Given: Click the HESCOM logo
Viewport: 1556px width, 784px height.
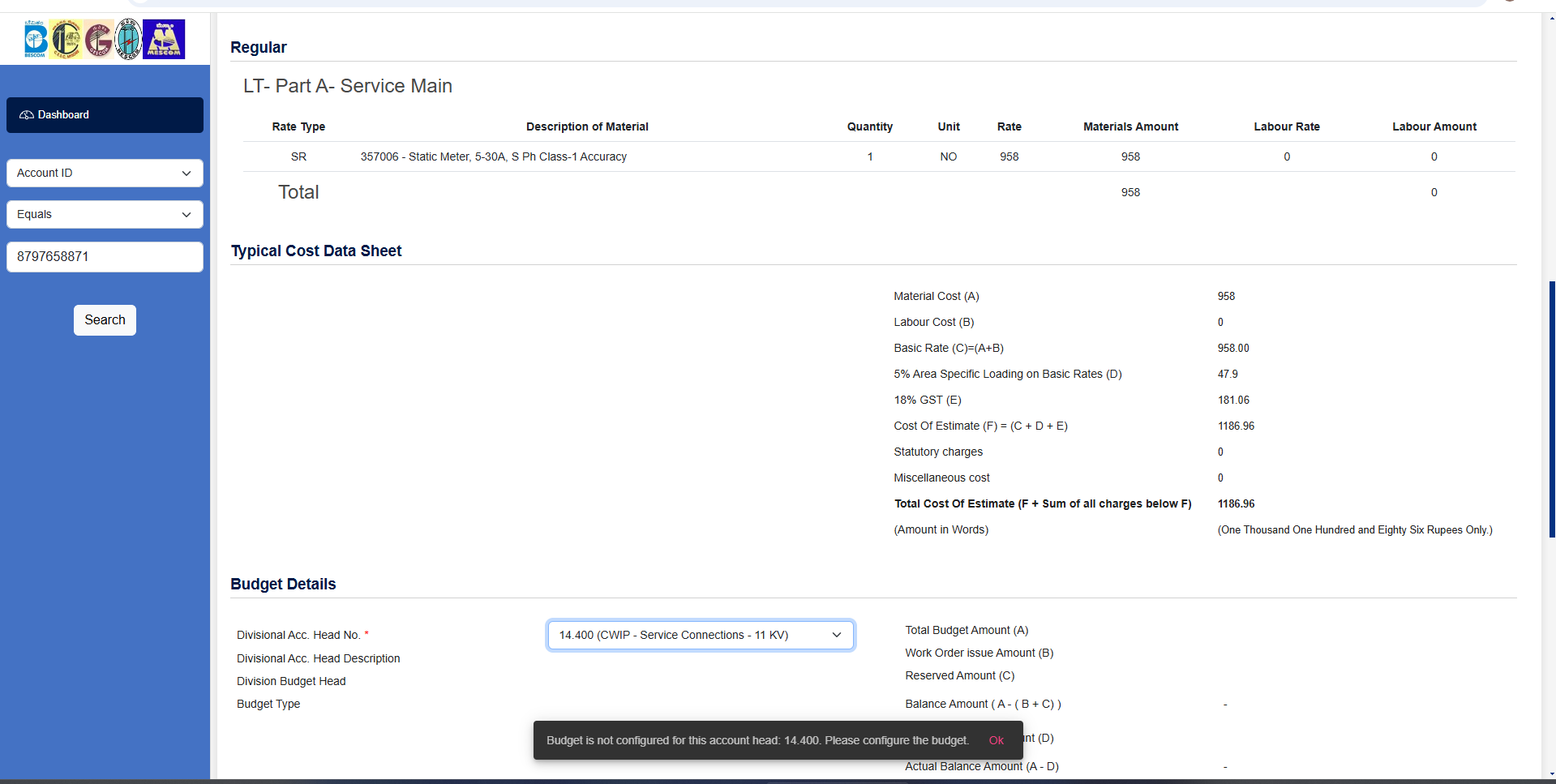Looking at the screenshot, I should 128,40.
